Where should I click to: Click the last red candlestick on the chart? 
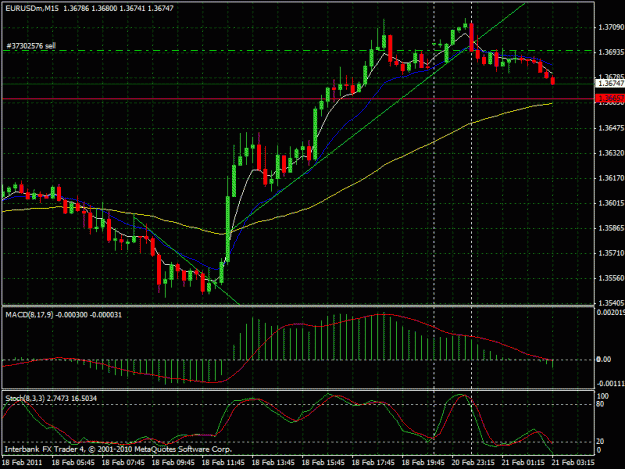[x=553, y=81]
